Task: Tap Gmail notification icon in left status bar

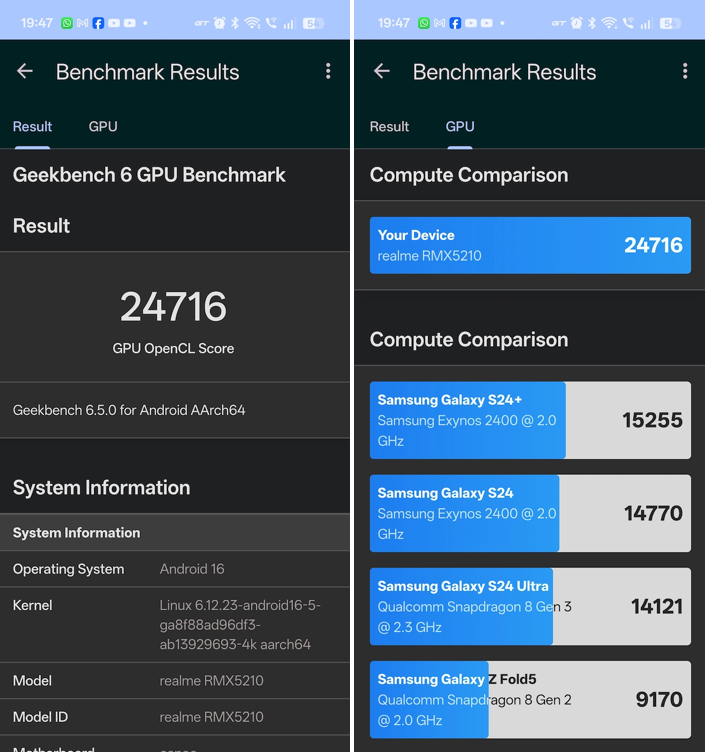Action: (x=82, y=23)
